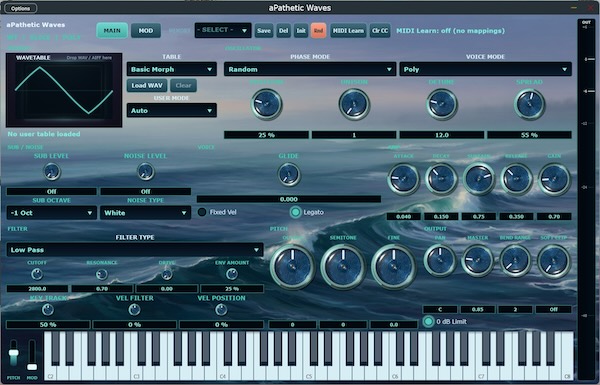
Task: Click the Position knob showing 25 %
Action: point(266,104)
